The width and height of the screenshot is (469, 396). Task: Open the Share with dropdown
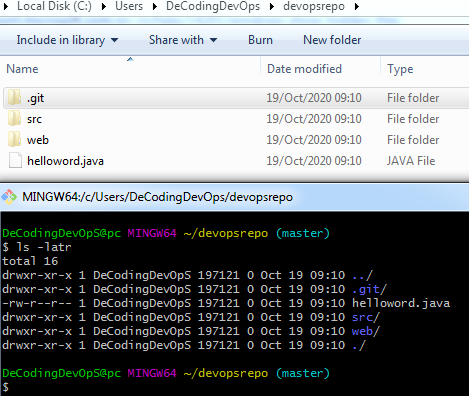coord(183,40)
